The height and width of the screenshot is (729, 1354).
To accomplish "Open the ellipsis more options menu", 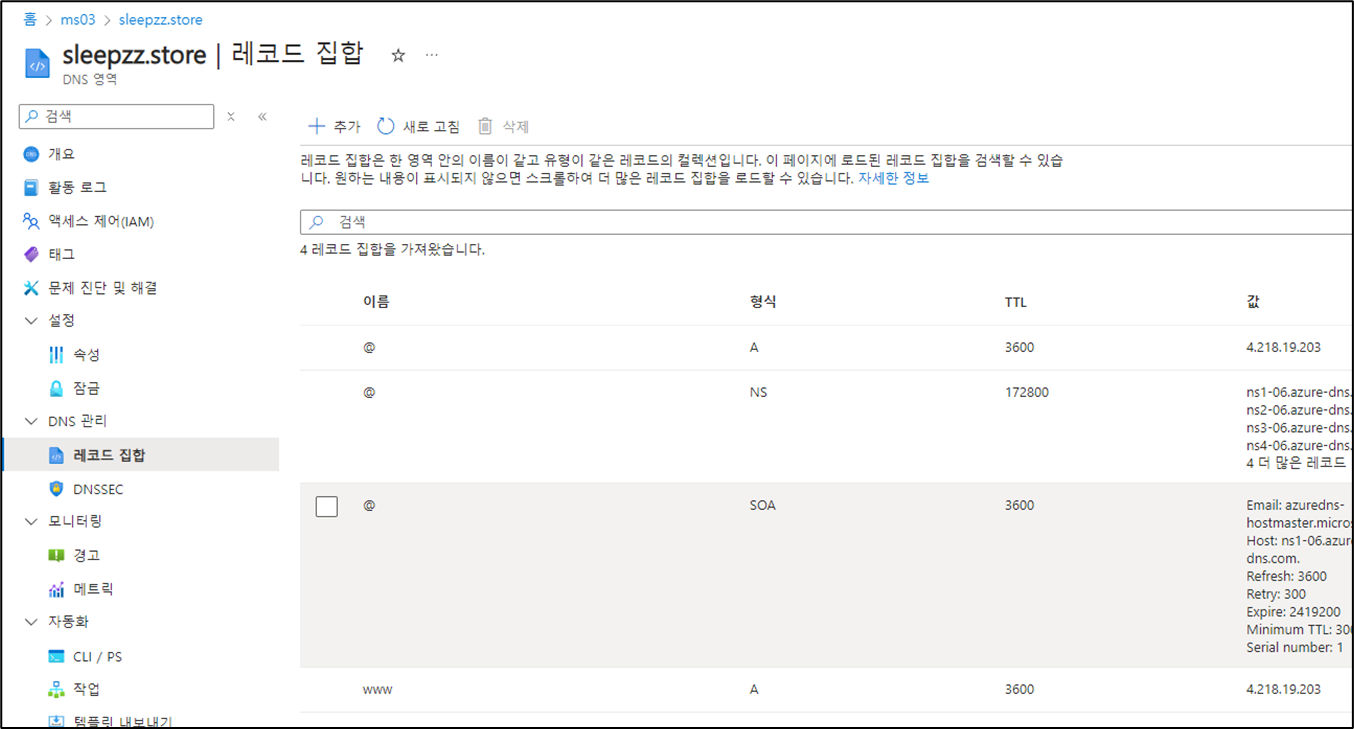I will click(431, 55).
